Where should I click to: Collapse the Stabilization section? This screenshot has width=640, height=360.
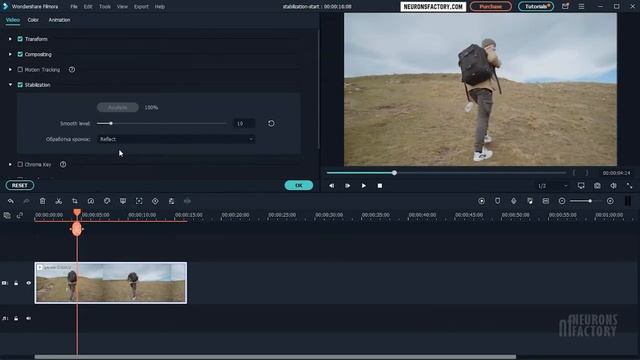click(10, 84)
